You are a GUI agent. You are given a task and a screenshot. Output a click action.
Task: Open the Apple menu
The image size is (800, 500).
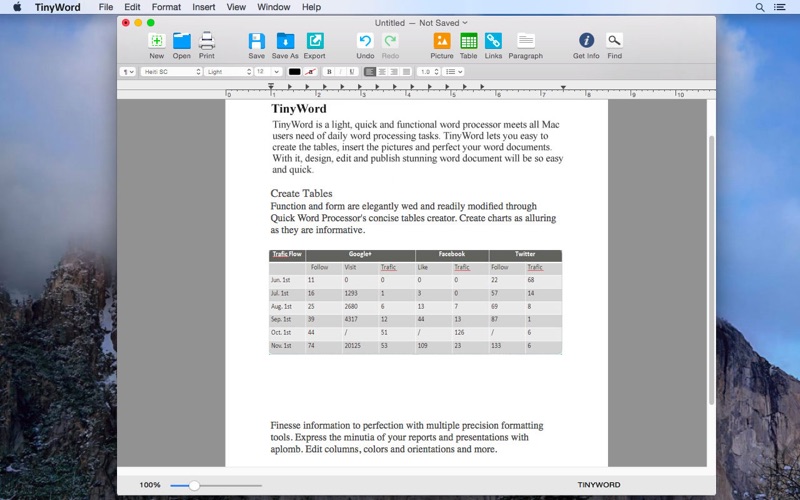click(17, 7)
